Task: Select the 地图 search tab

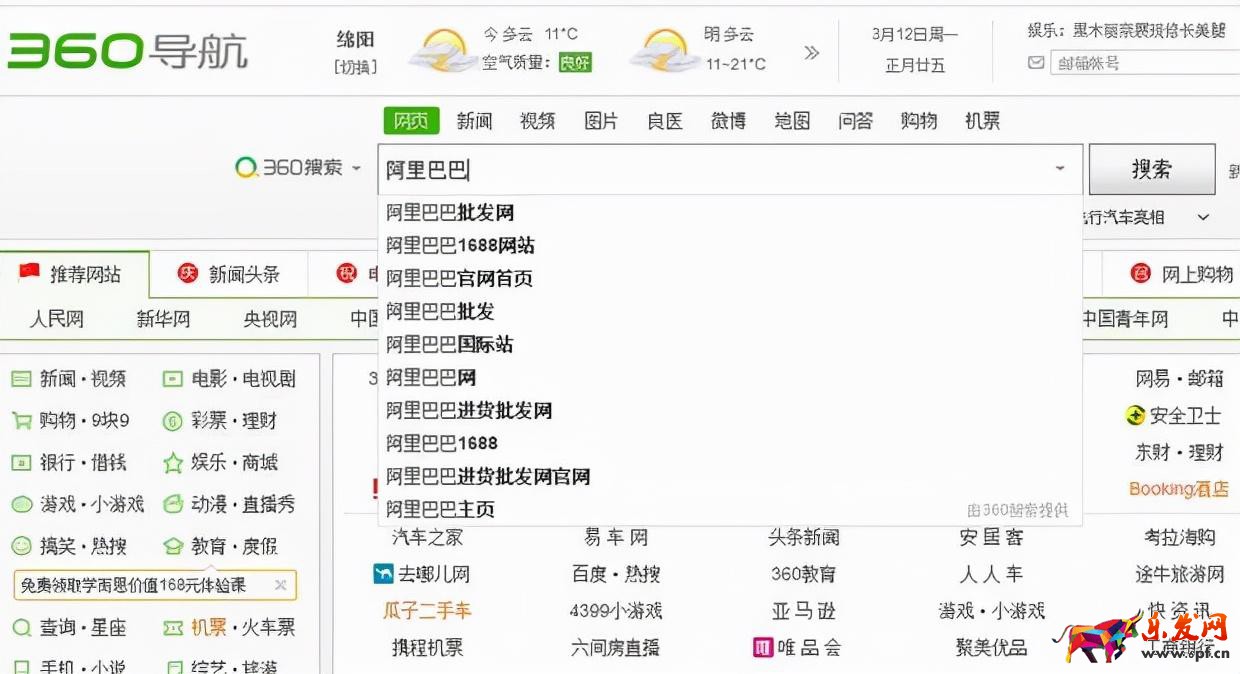Action: coord(792,121)
